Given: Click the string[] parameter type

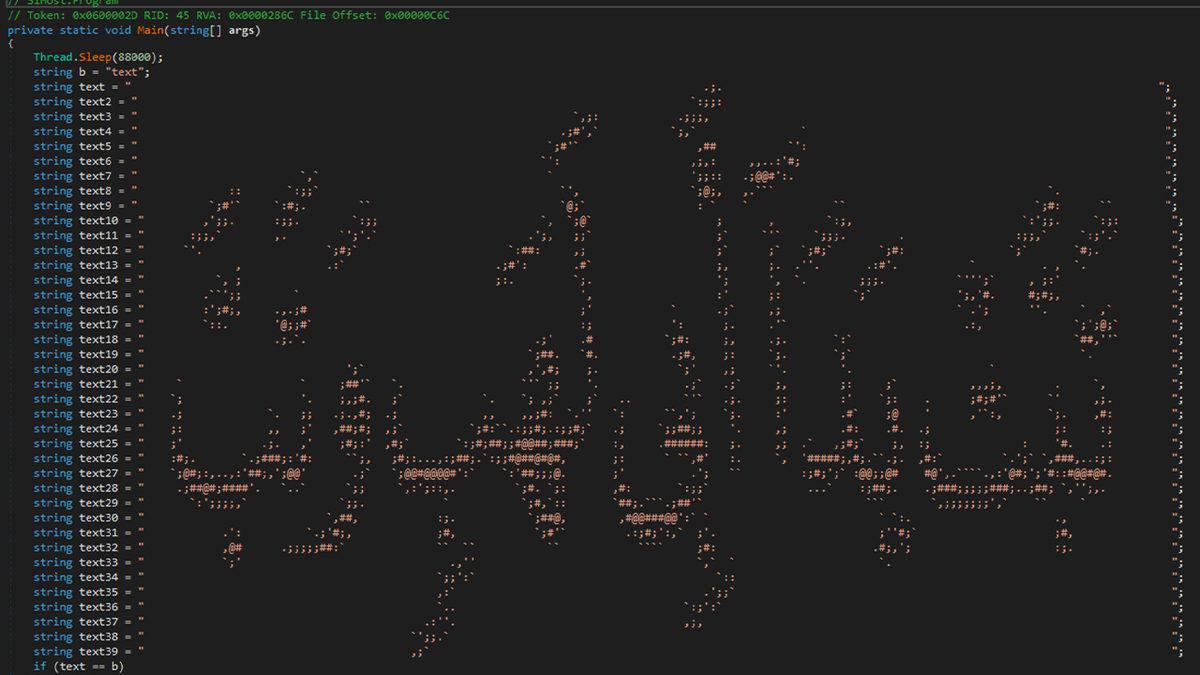Looking at the screenshot, I should [x=193, y=31].
